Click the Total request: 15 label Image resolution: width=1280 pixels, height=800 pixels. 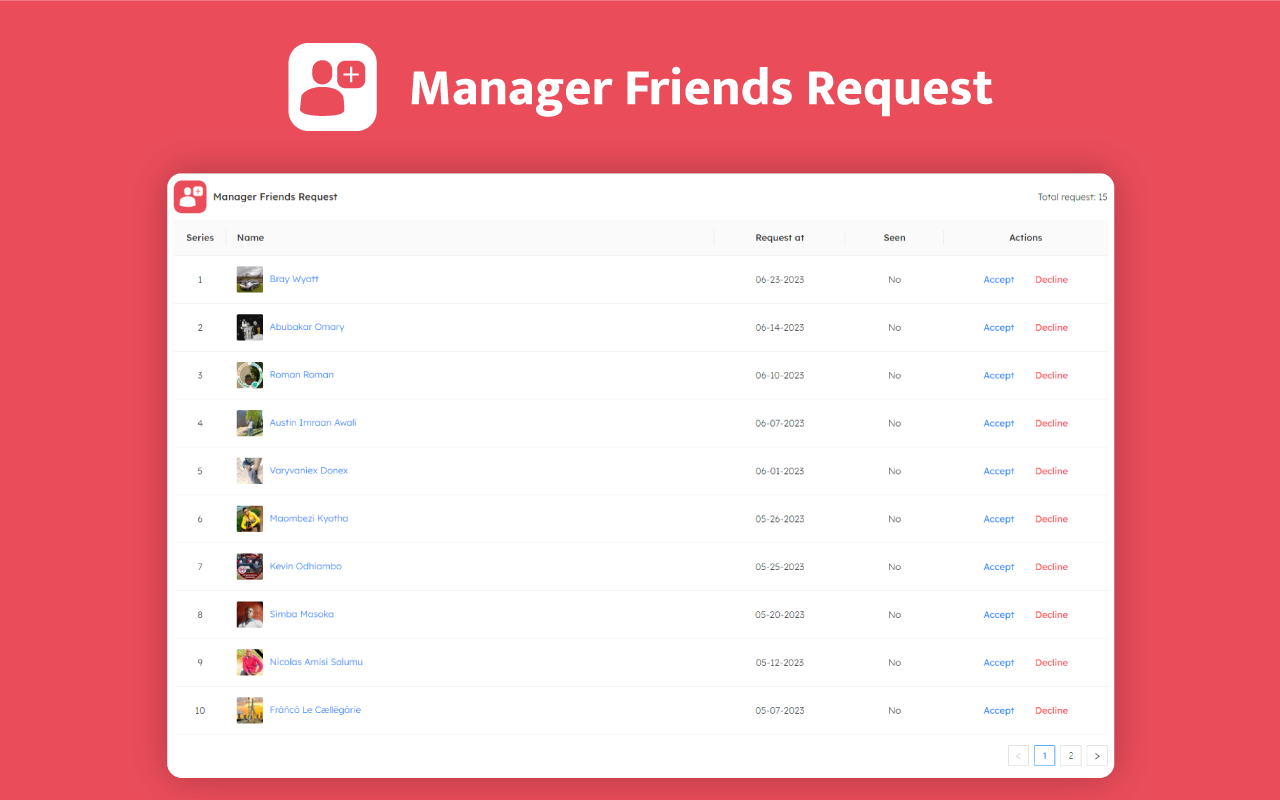[1072, 197]
